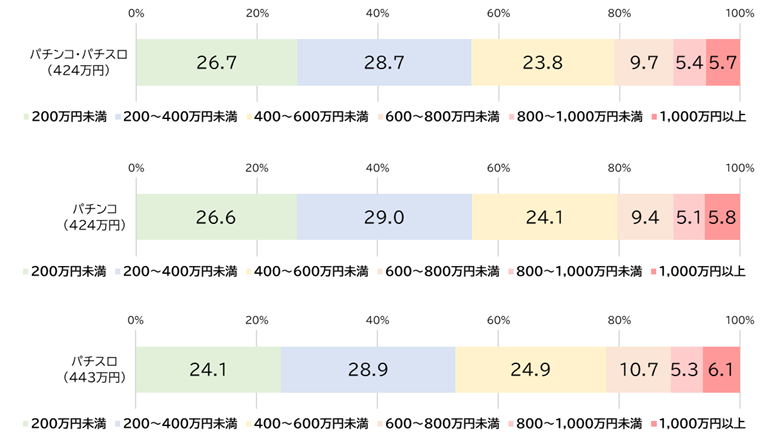Select the 29.0 blue bar segment
Screen dimensions: 763x442
[x=384, y=217]
